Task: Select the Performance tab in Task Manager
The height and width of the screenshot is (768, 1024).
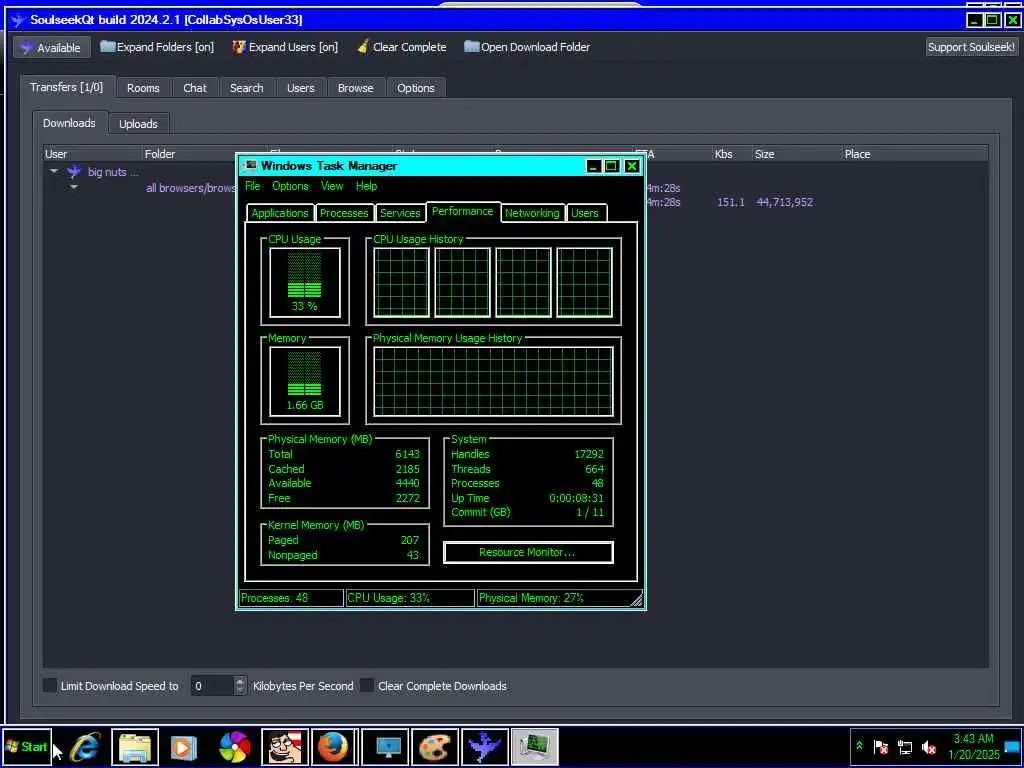Action: [x=462, y=211]
